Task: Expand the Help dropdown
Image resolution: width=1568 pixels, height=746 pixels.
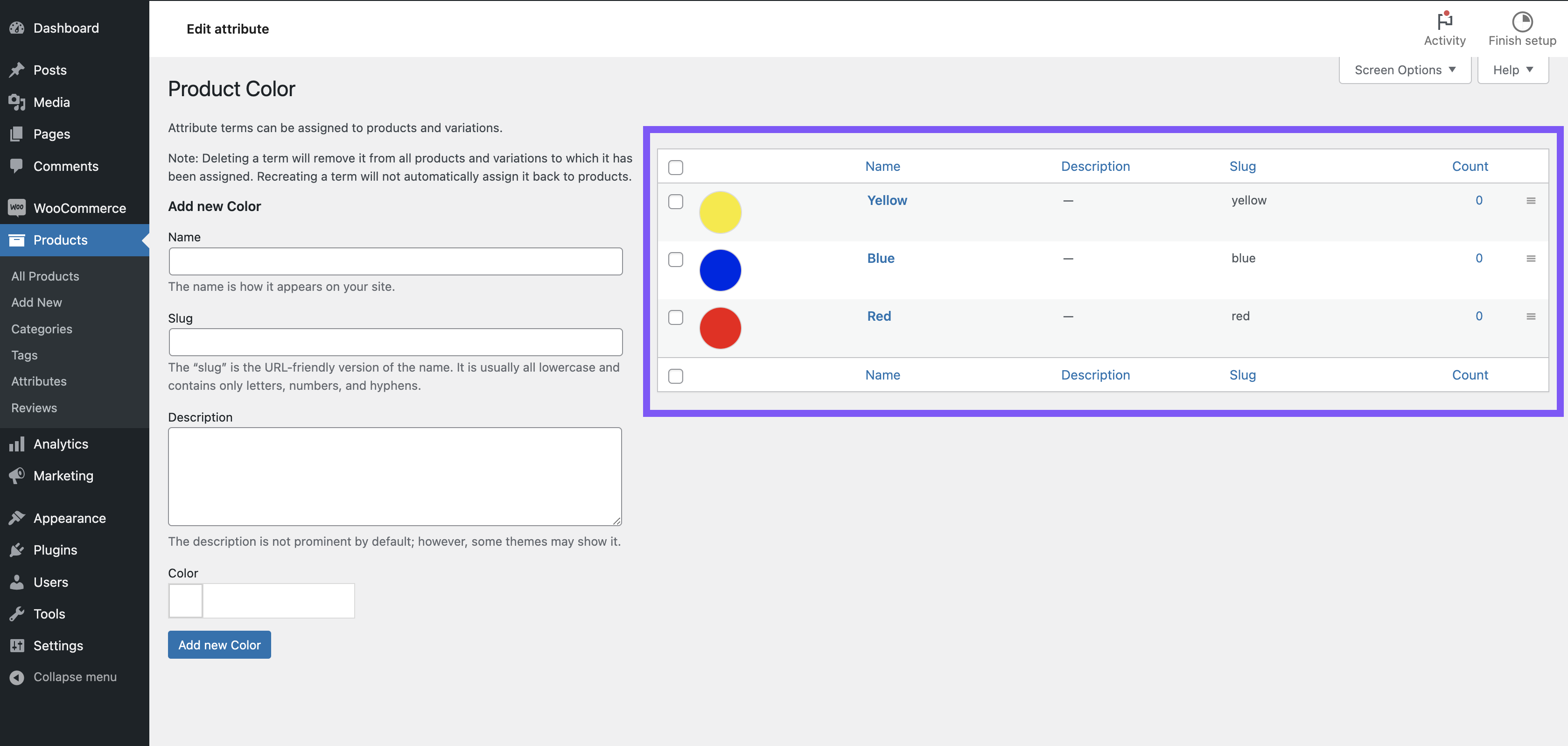Action: pos(1512,70)
